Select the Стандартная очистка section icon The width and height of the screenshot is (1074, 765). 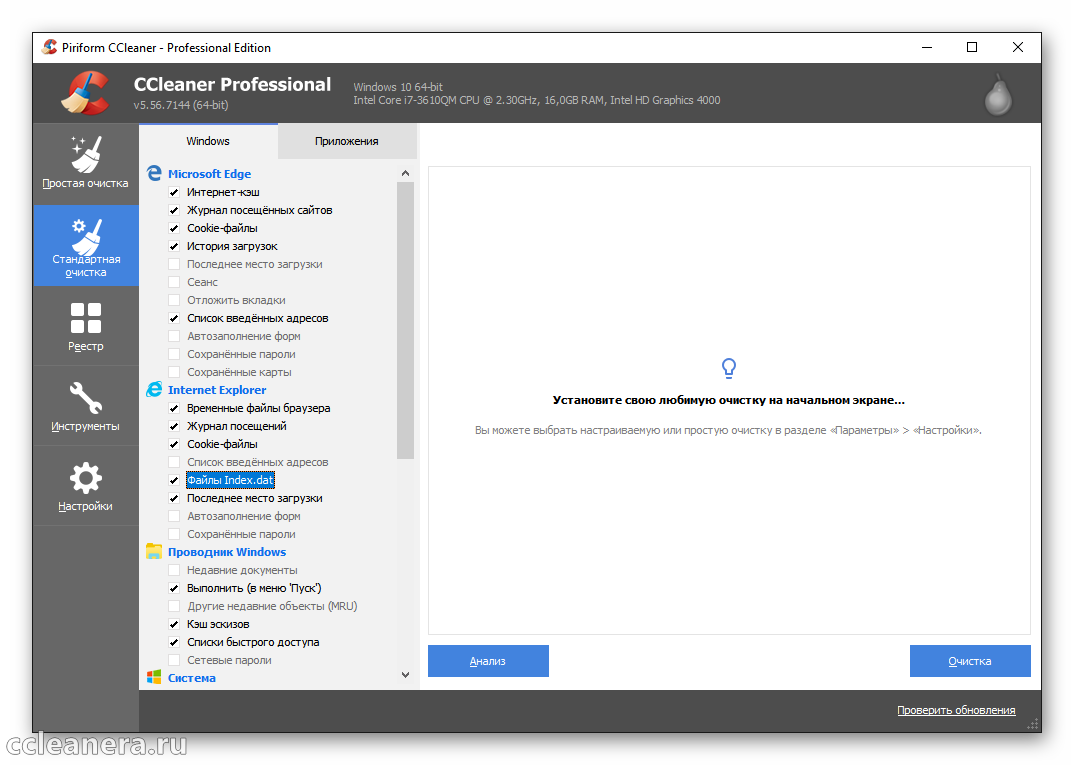click(x=85, y=236)
